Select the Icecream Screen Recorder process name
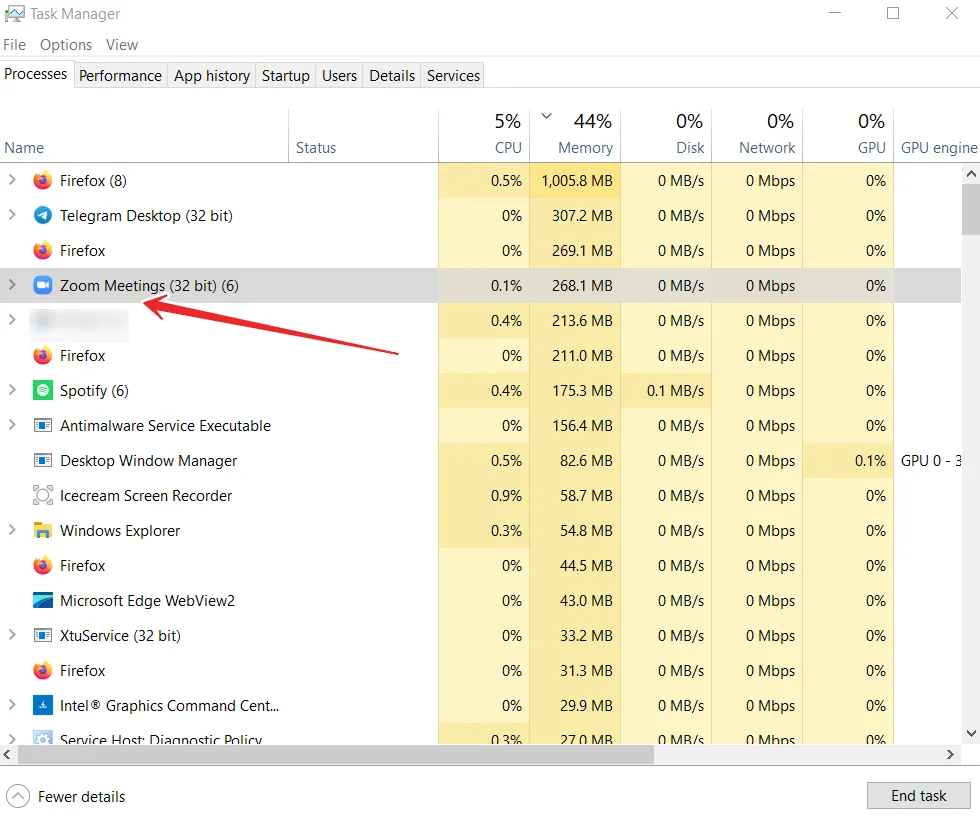Image resolution: width=980 pixels, height=826 pixels. pos(146,495)
